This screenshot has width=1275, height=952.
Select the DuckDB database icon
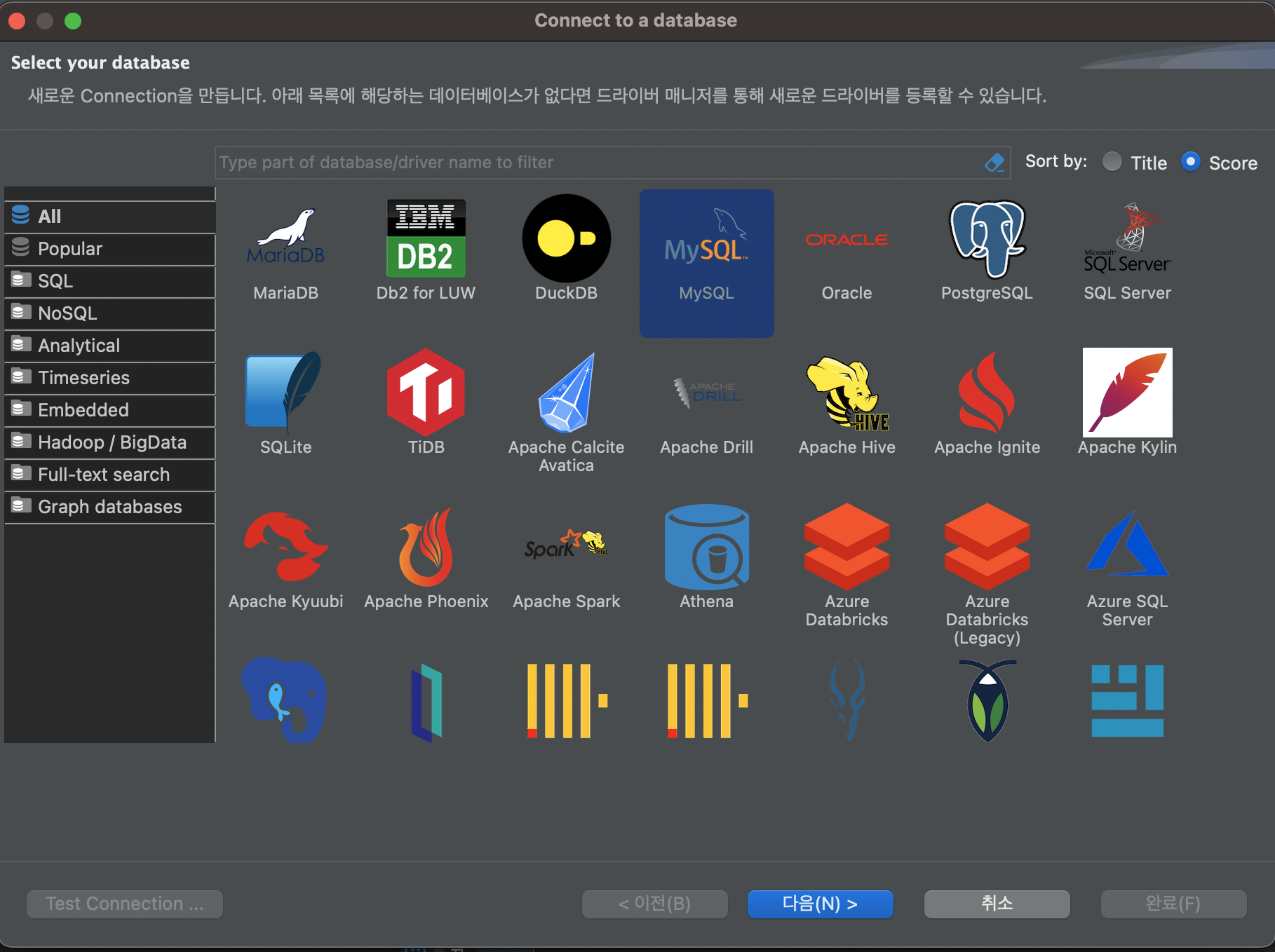(566, 238)
